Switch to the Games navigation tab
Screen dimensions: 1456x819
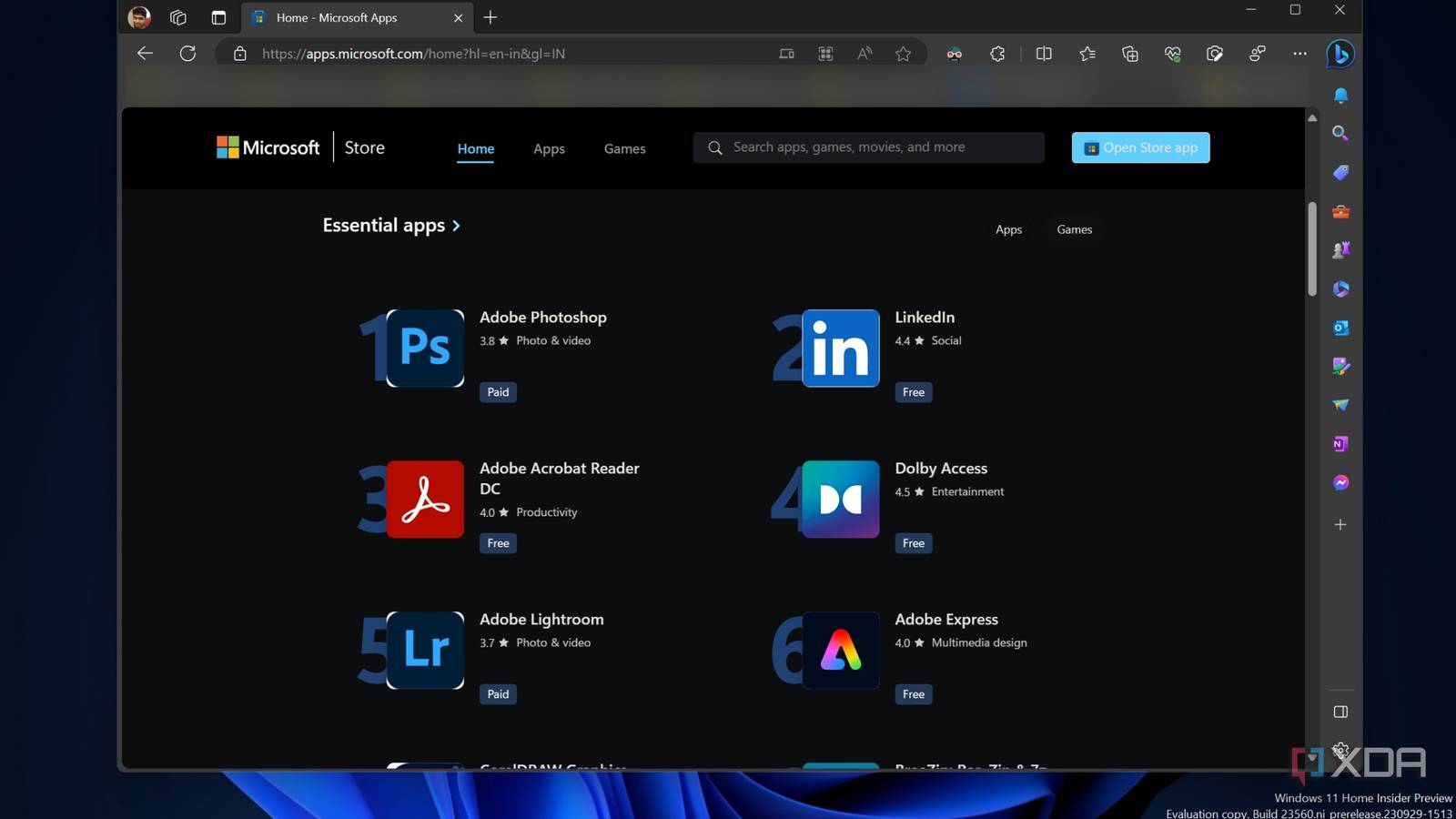click(624, 149)
